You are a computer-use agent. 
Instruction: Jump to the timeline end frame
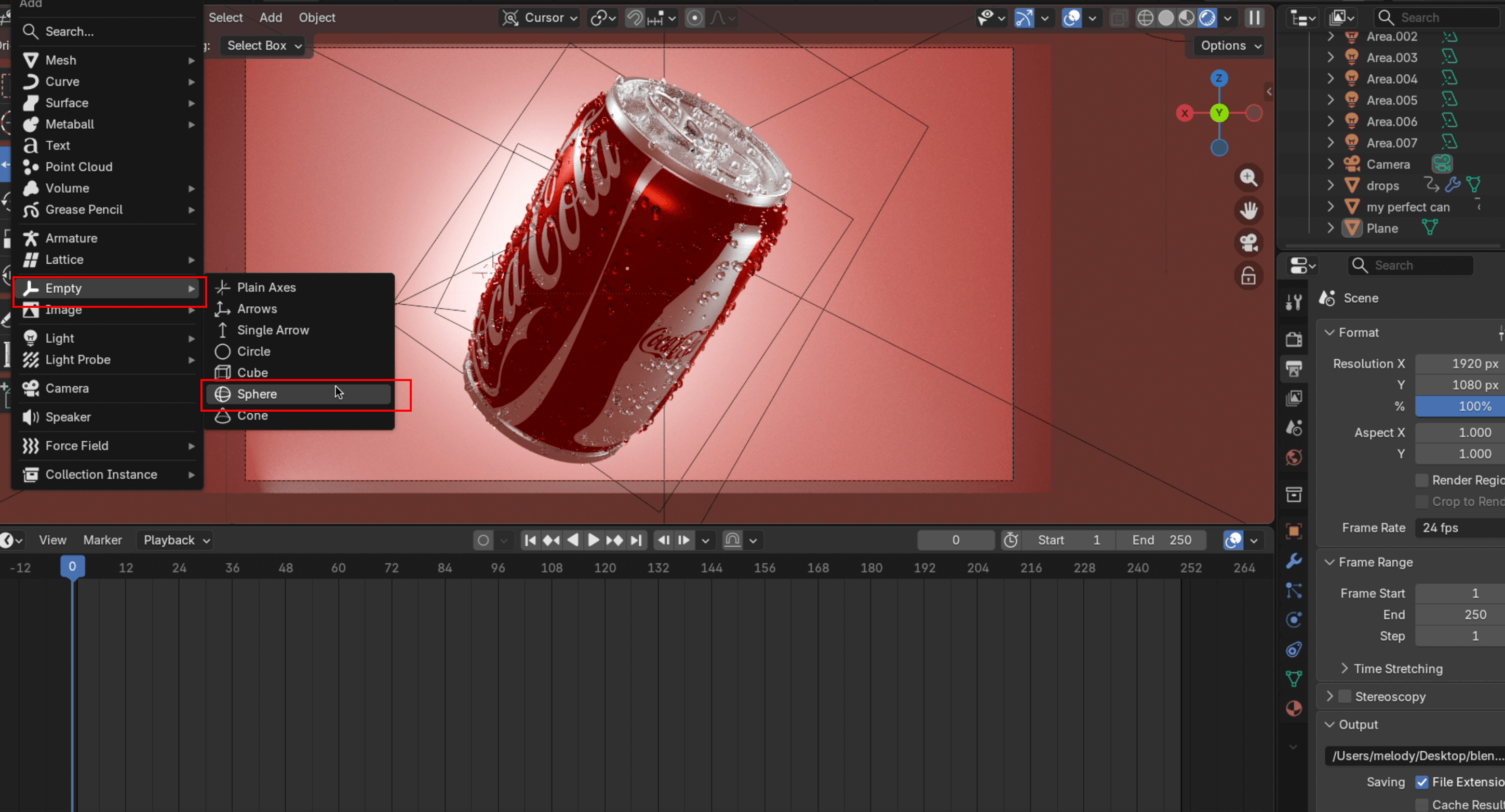click(x=636, y=540)
